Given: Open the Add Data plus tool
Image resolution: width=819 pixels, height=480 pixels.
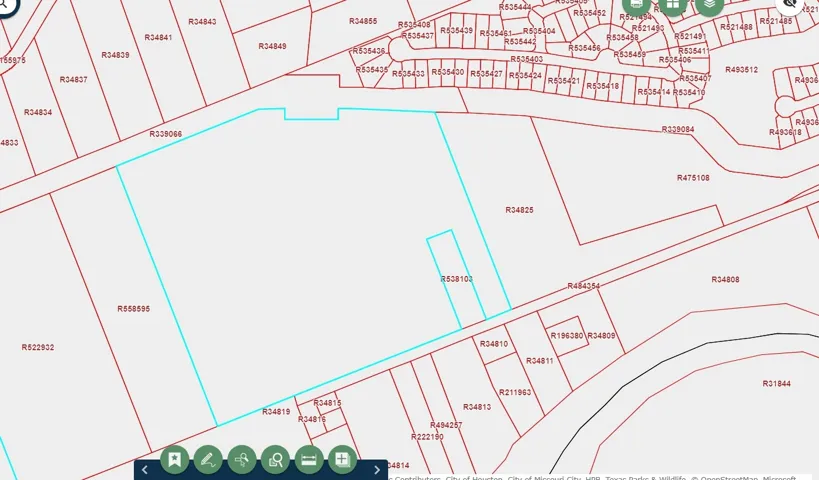Looking at the screenshot, I should [343, 460].
